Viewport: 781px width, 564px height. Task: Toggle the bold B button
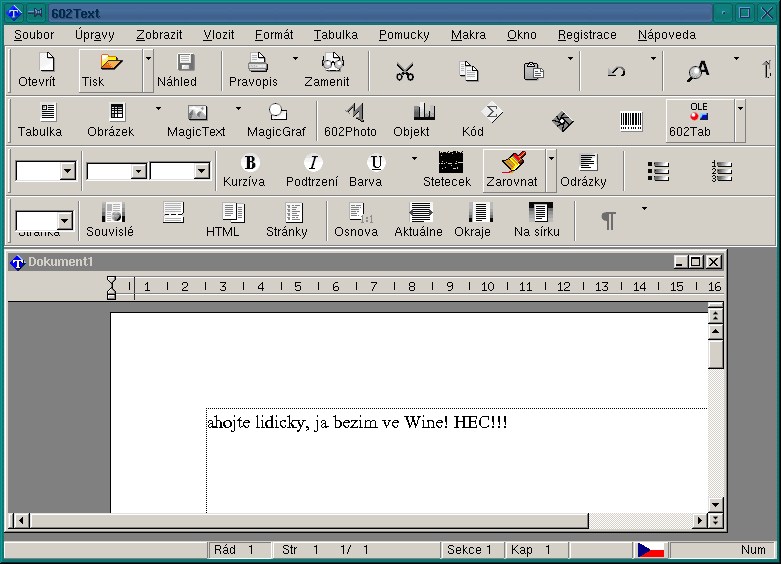[x=250, y=162]
